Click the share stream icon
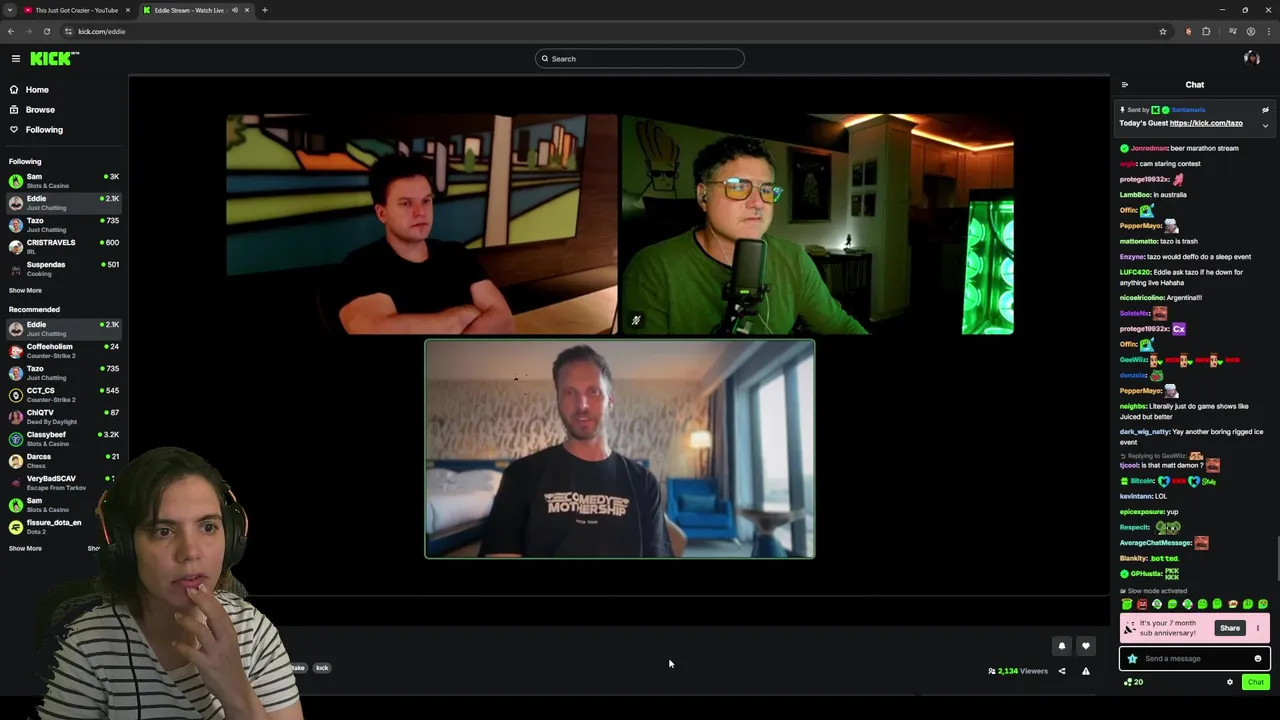 (1062, 671)
